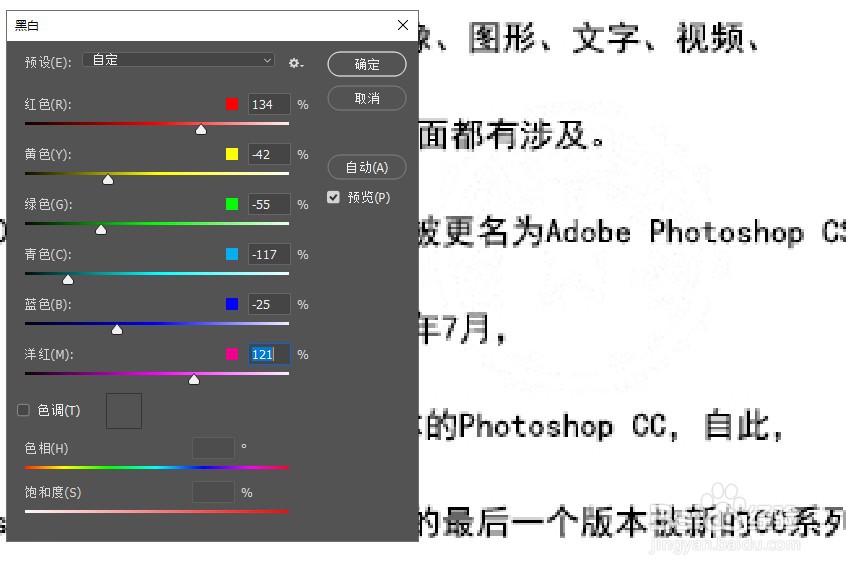Click the blue color swatch
This screenshot has width=846, height=573.
(232, 304)
